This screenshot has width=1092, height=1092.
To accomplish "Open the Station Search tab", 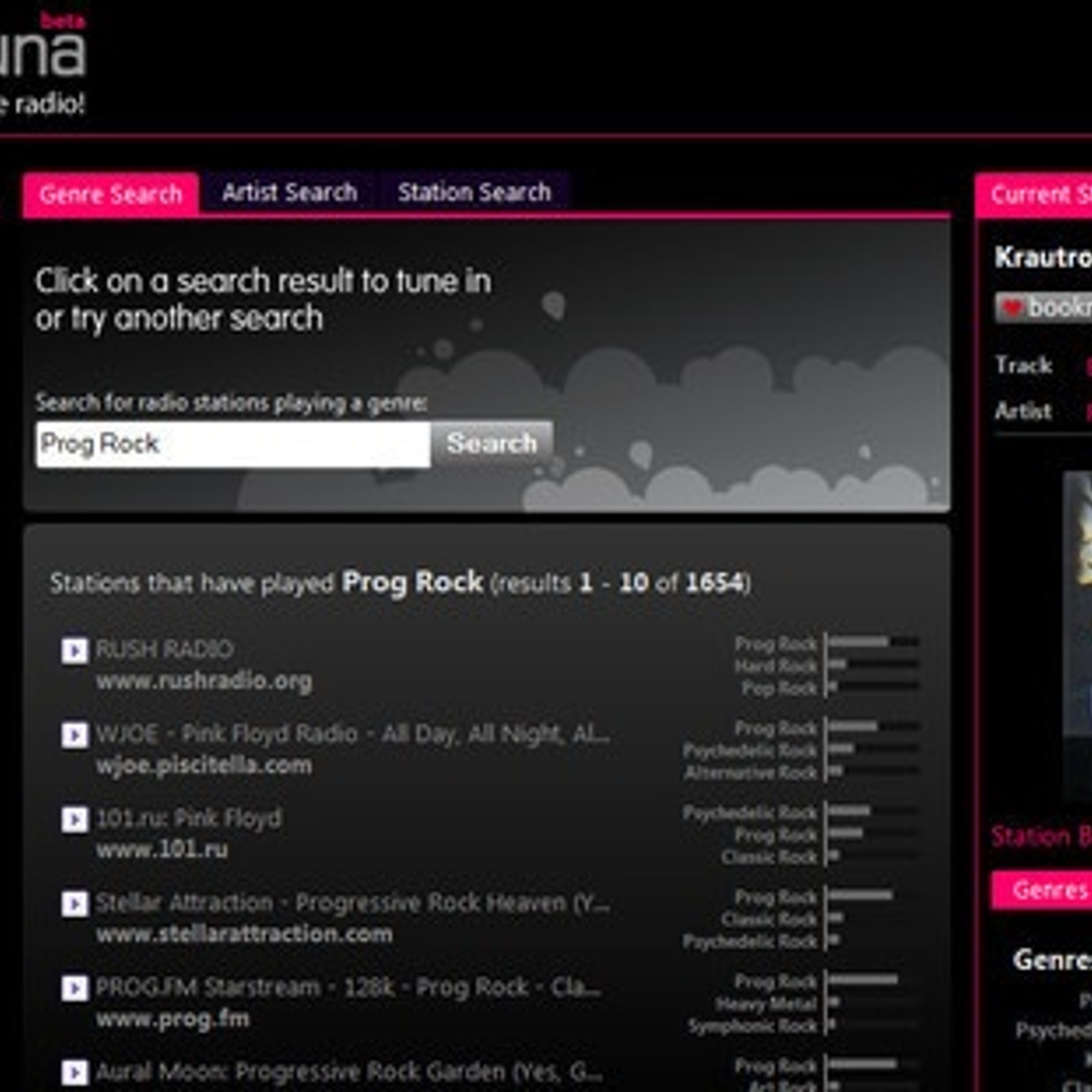I will click(474, 192).
